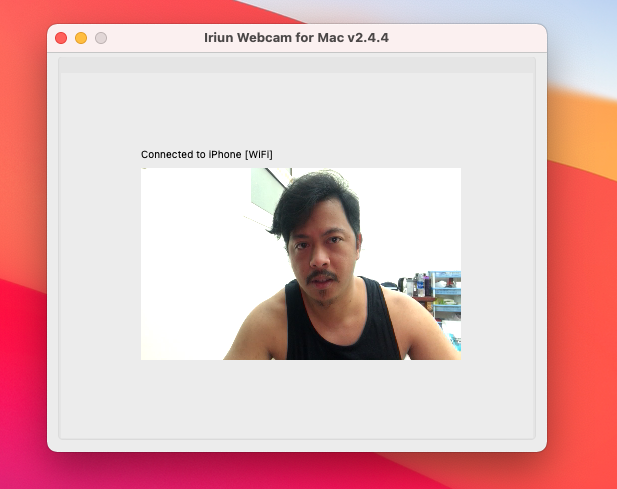Close the Iriun Webcam window
Screen dimensions: 617x489
click(61, 38)
